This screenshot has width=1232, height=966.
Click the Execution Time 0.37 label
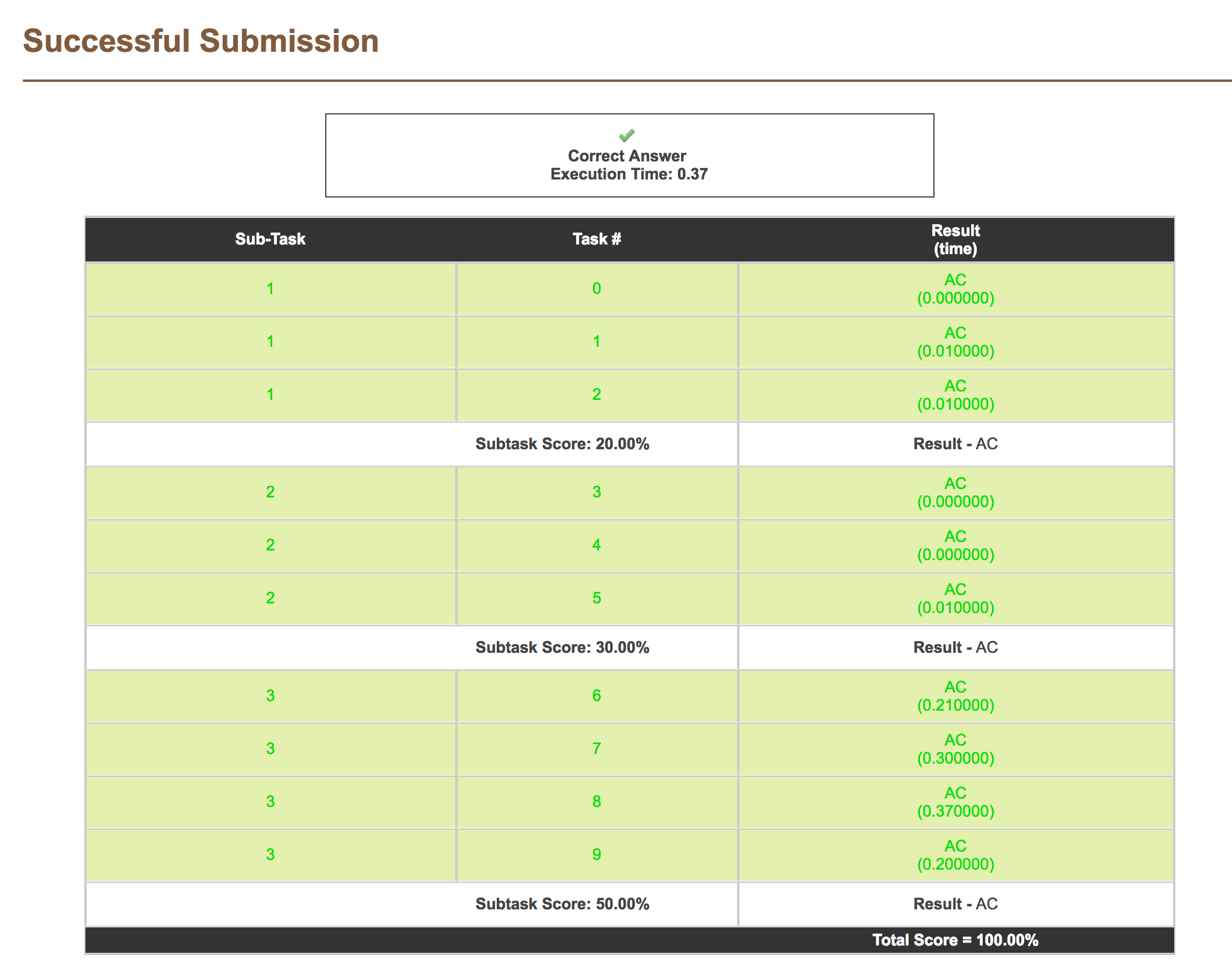[629, 174]
